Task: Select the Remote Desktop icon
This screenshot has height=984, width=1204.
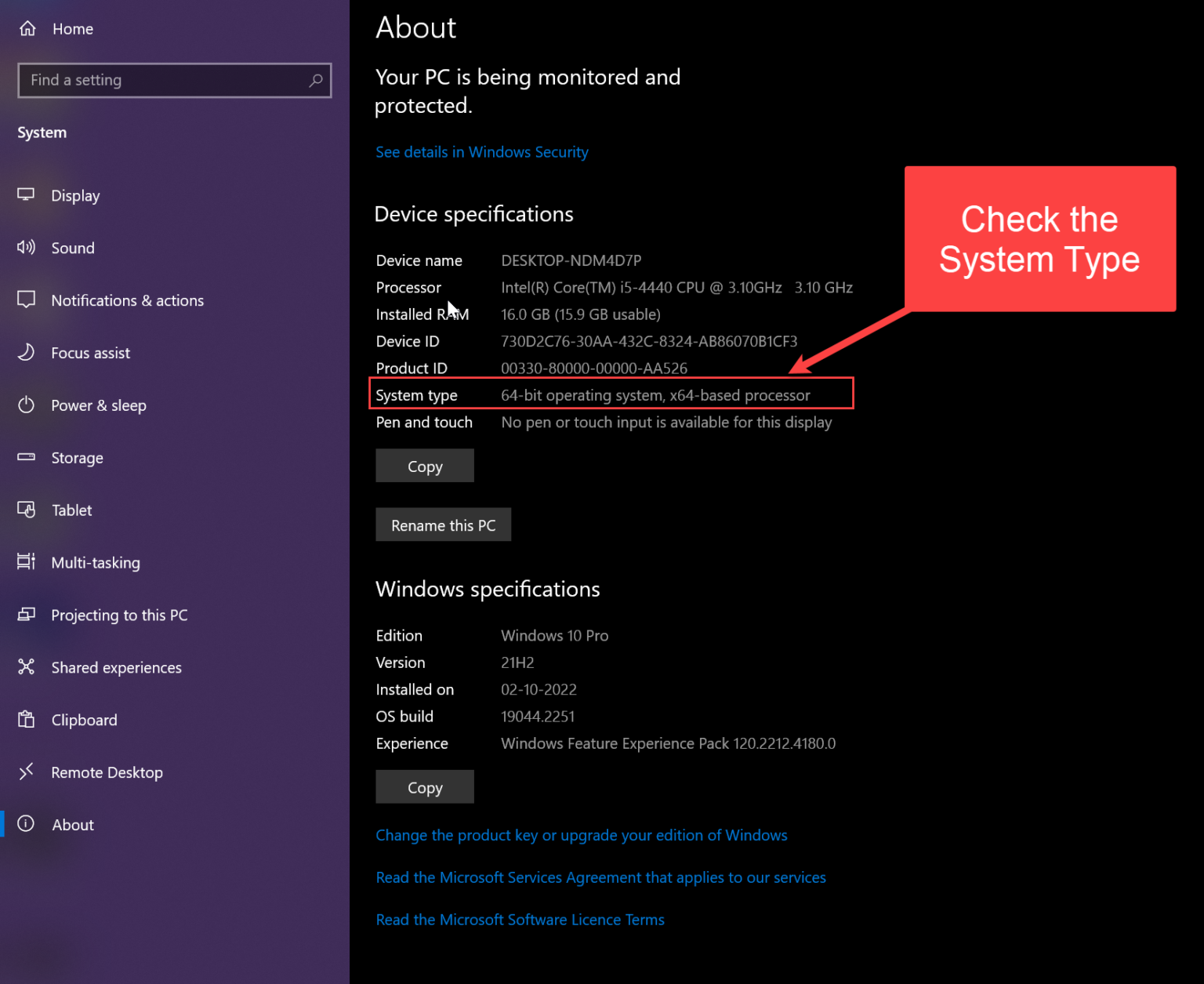Action: coord(26,772)
